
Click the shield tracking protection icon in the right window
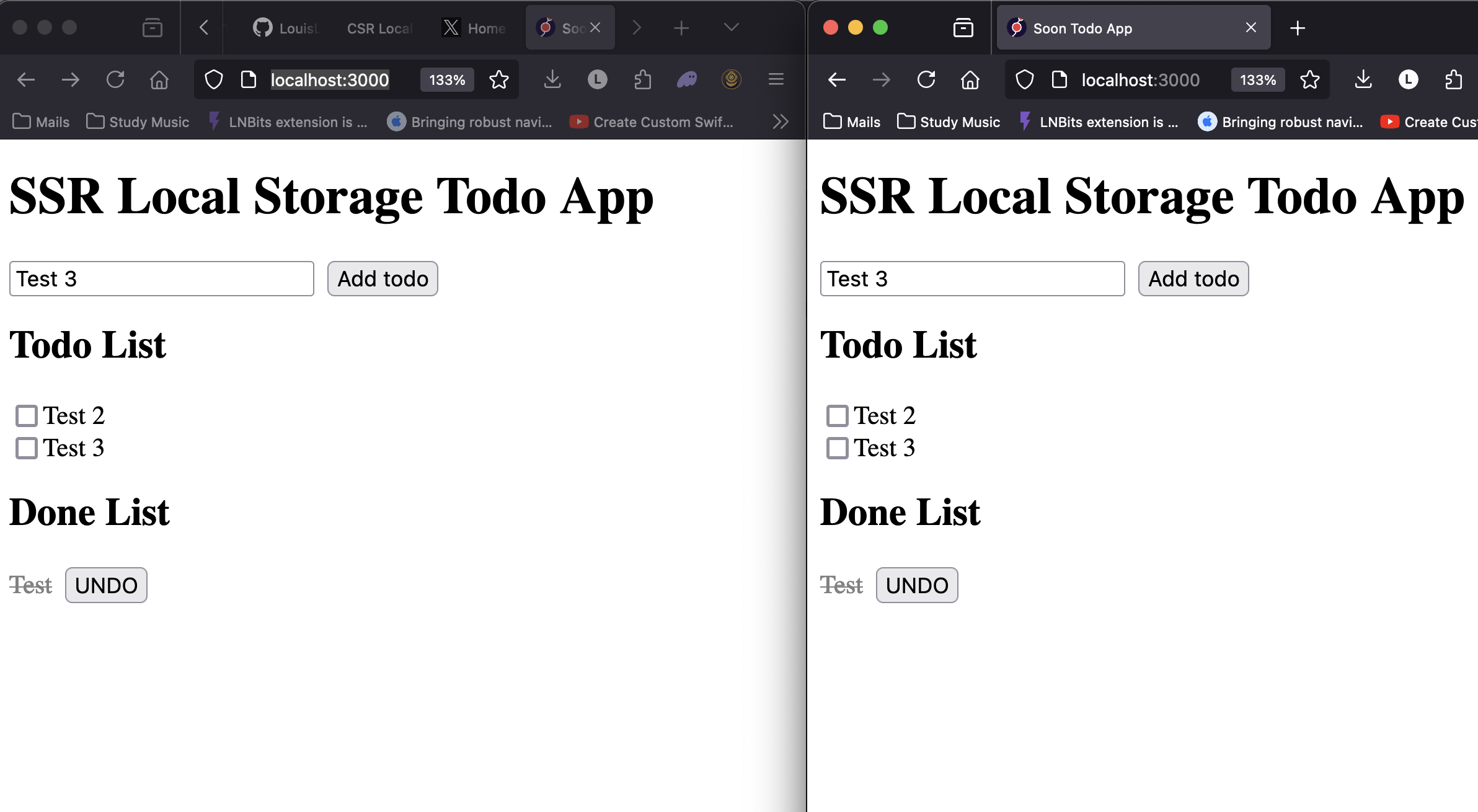tap(1025, 80)
